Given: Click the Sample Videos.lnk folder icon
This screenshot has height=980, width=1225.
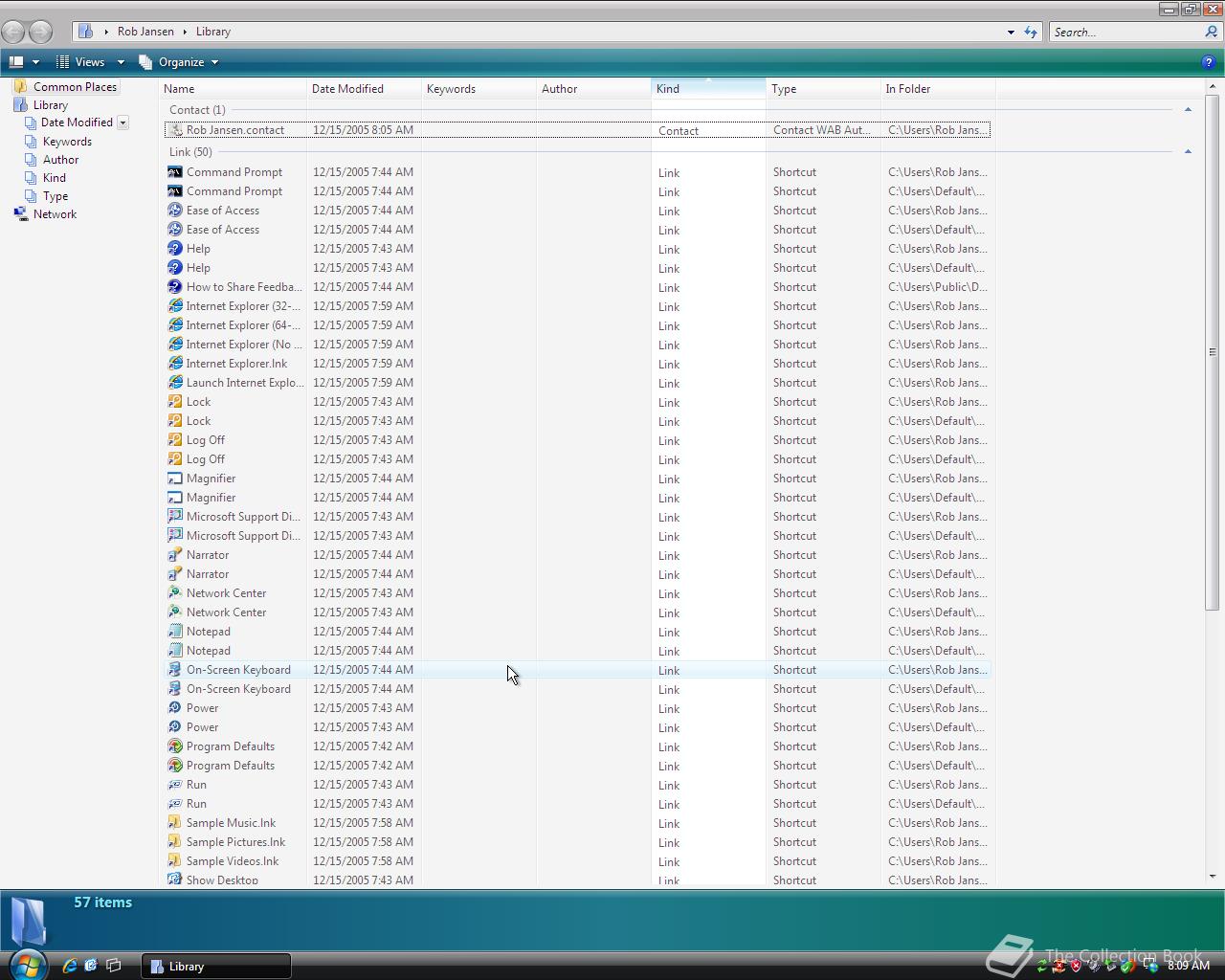Looking at the screenshot, I should (x=175, y=861).
